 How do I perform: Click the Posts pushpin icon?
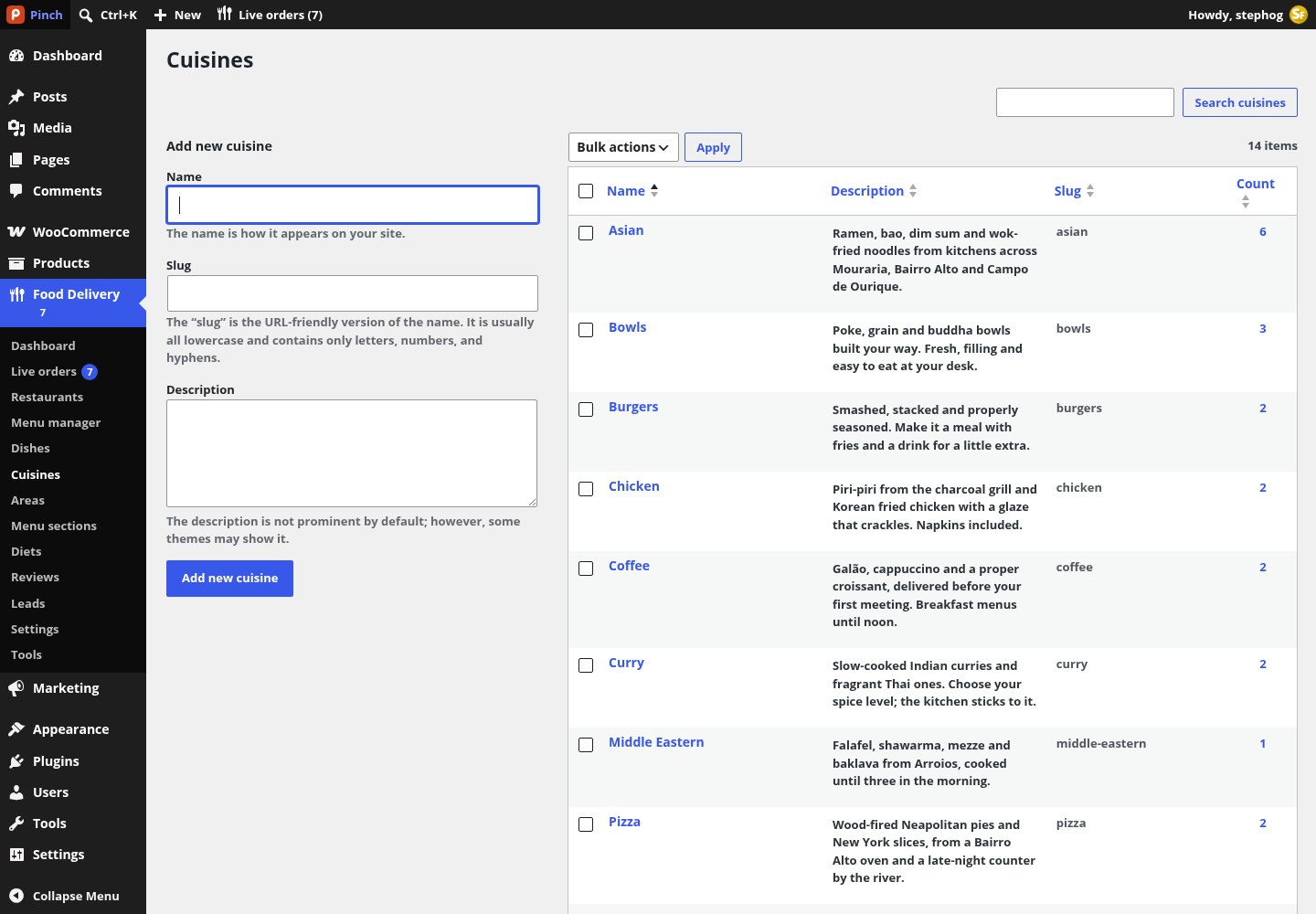pyautogui.click(x=16, y=97)
